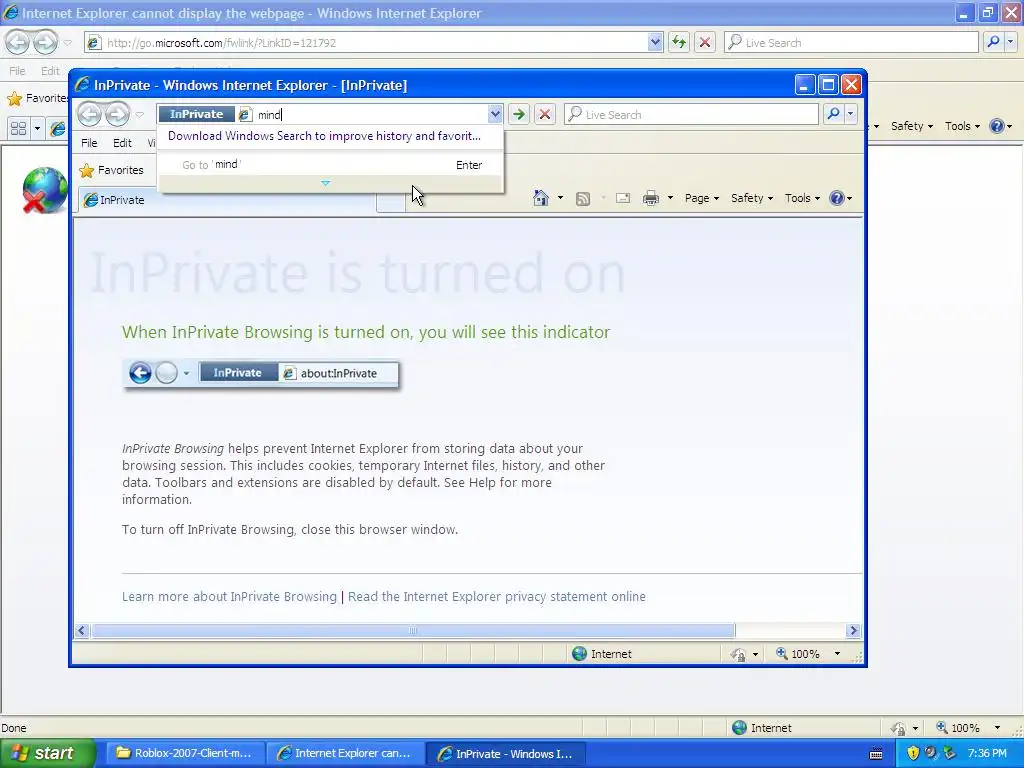Expand autocomplete list with blue down arrow
The height and width of the screenshot is (768, 1024).
[x=325, y=184]
